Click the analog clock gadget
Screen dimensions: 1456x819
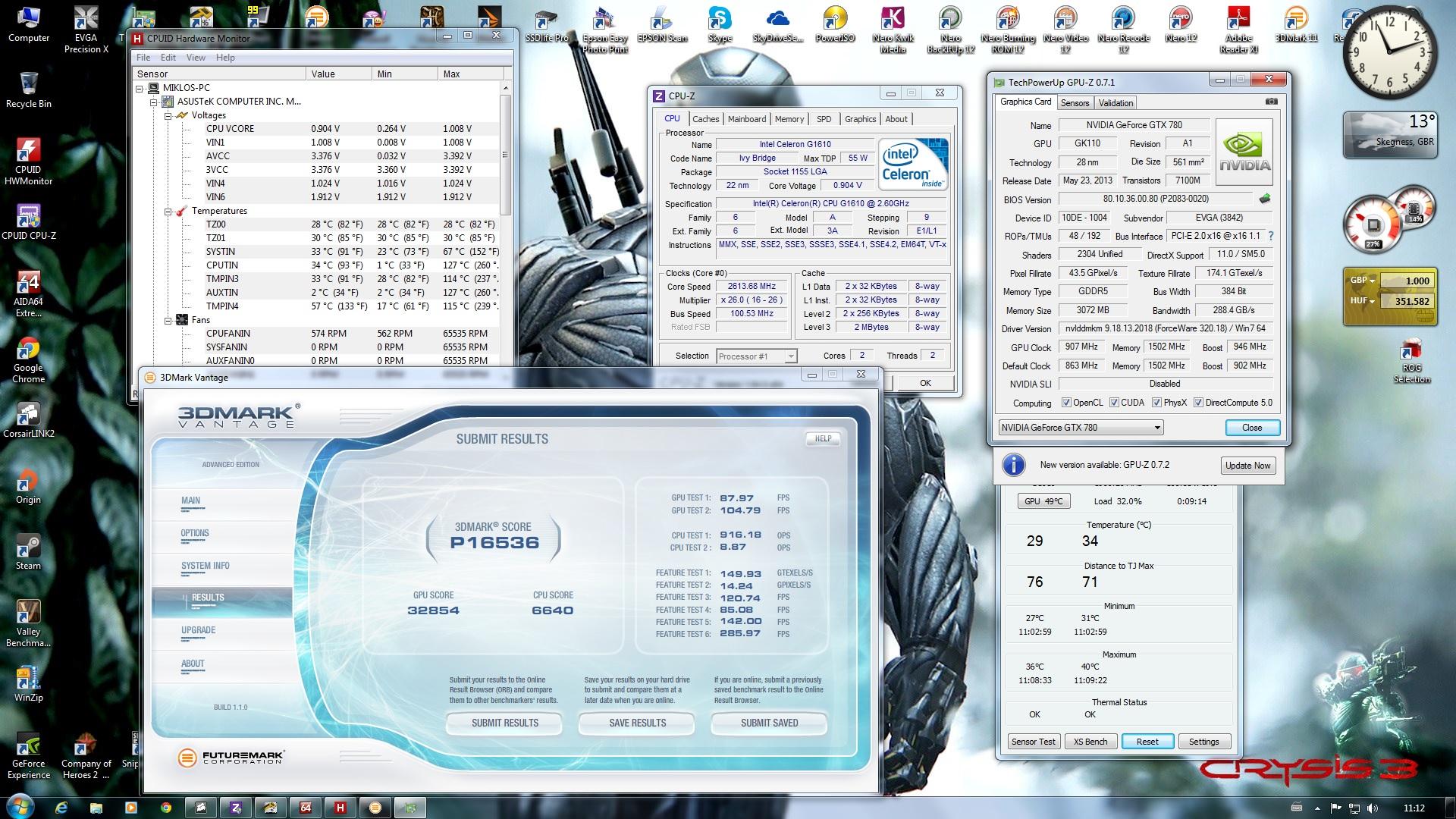tap(1389, 51)
